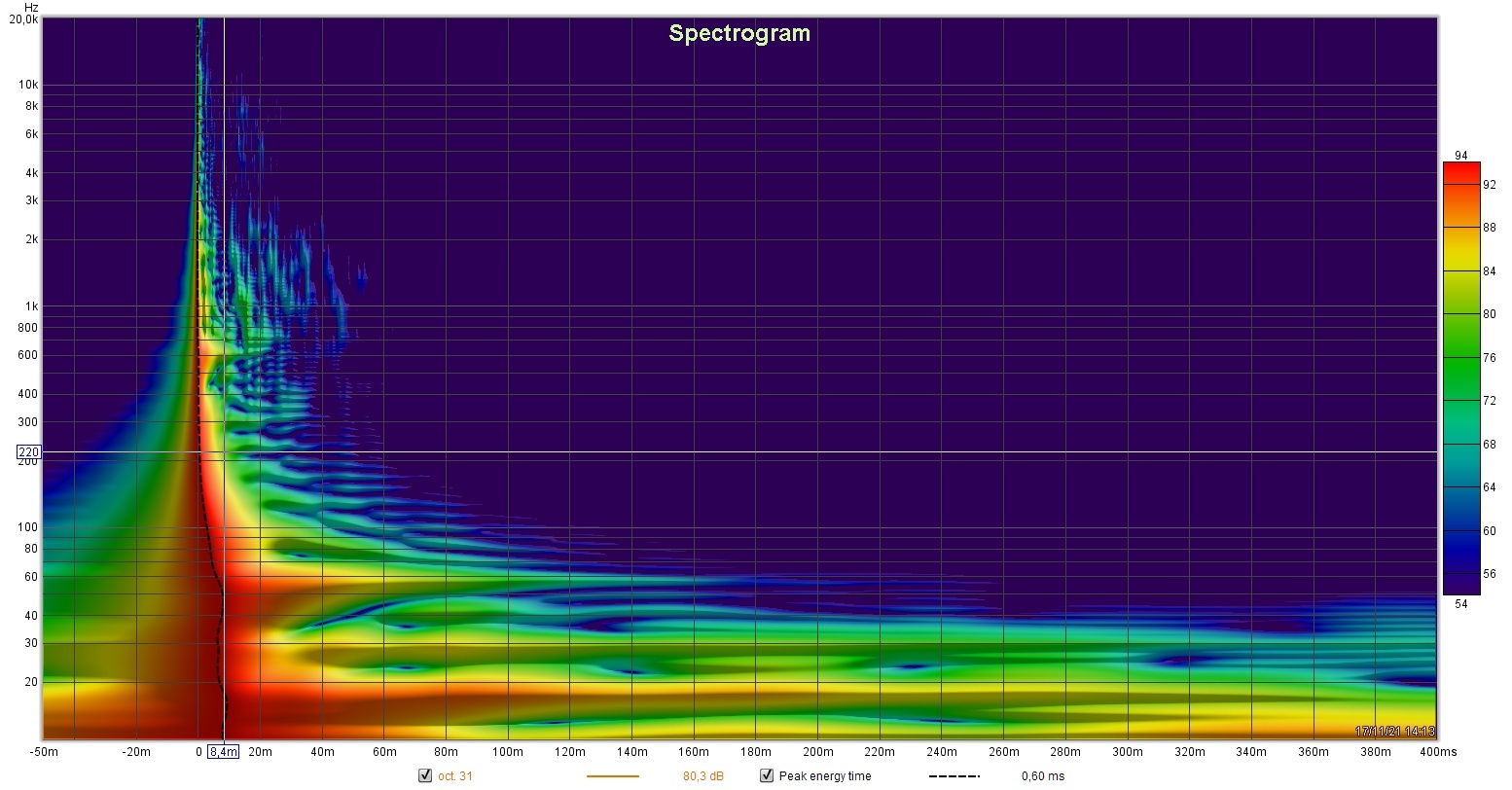1512x790 pixels.
Task: Click the 80m time axis label
Action: [x=446, y=752]
